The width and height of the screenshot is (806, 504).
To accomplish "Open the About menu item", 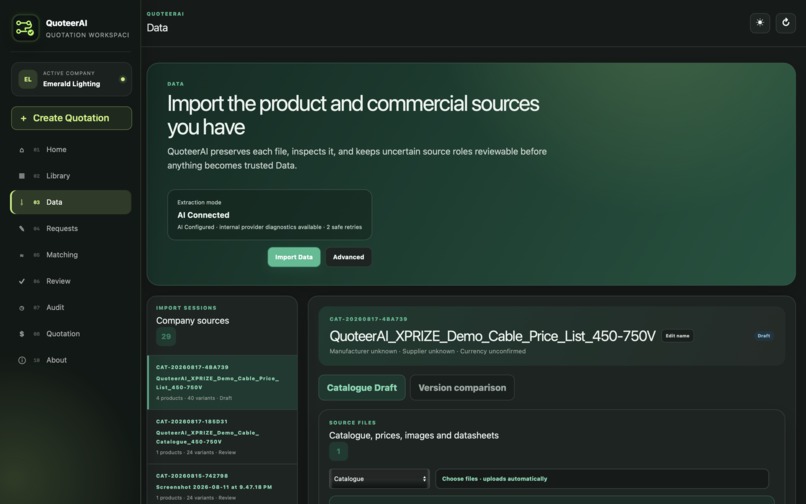I will pos(71,360).
